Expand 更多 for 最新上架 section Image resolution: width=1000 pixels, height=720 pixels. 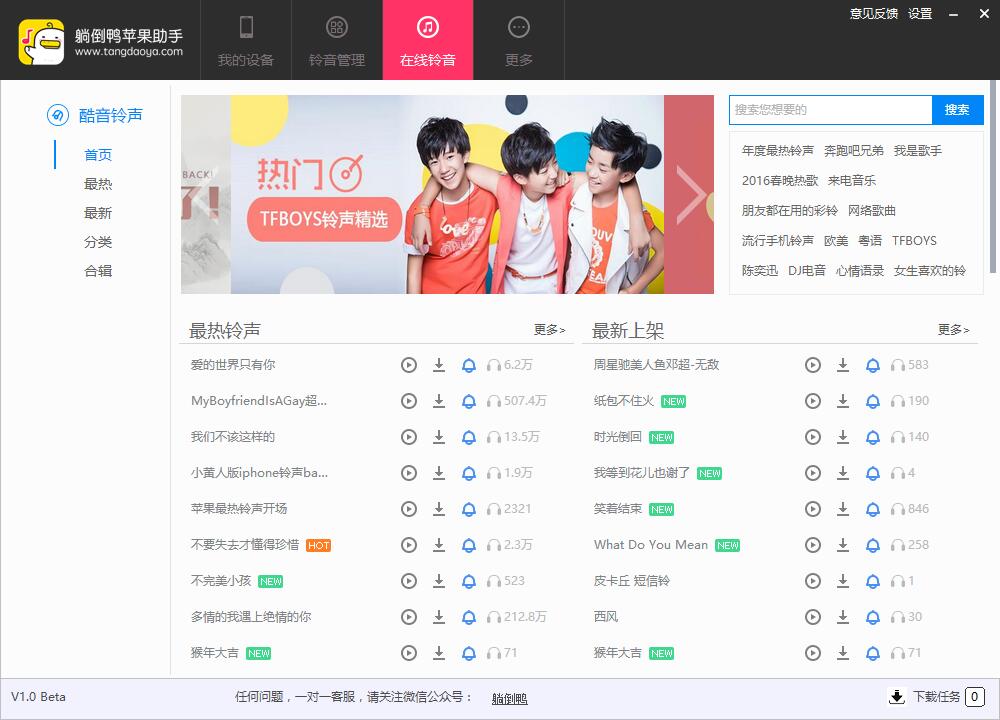(x=953, y=330)
